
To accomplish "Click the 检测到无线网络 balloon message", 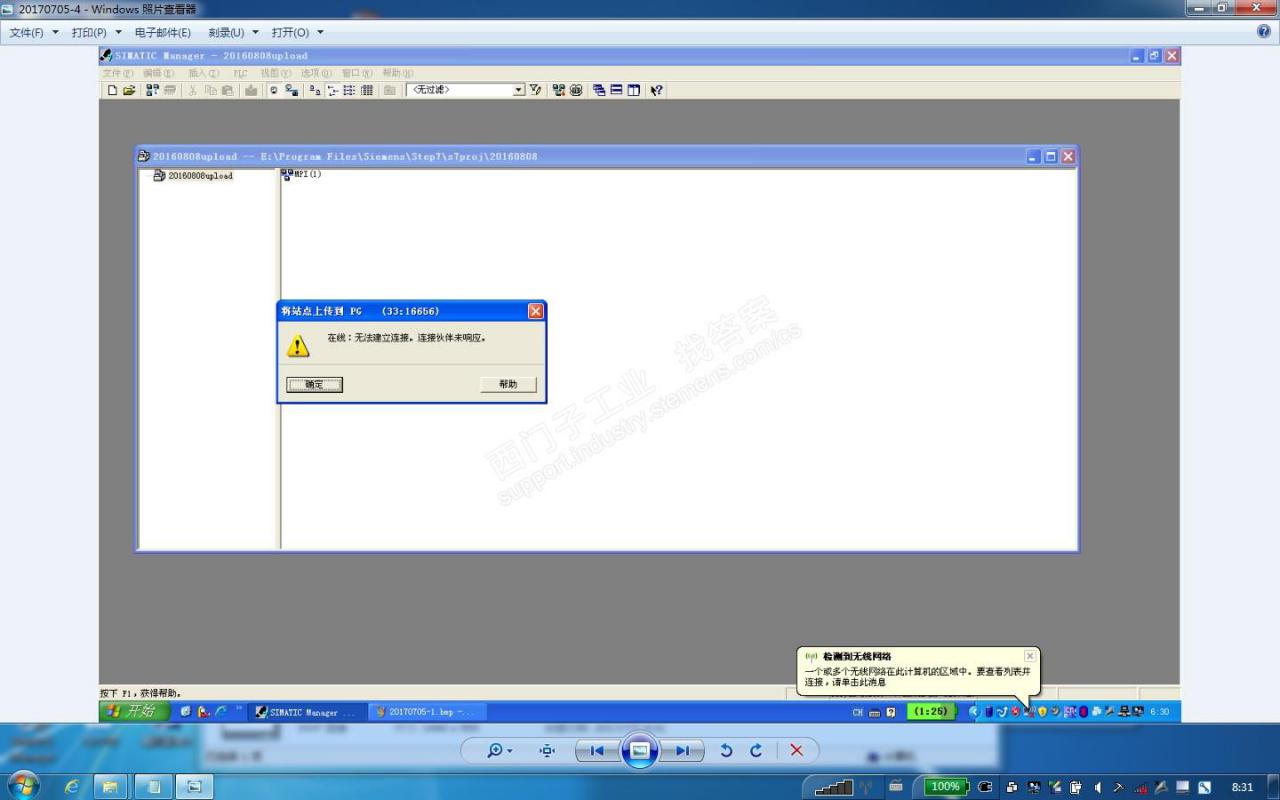I will coord(918,672).
